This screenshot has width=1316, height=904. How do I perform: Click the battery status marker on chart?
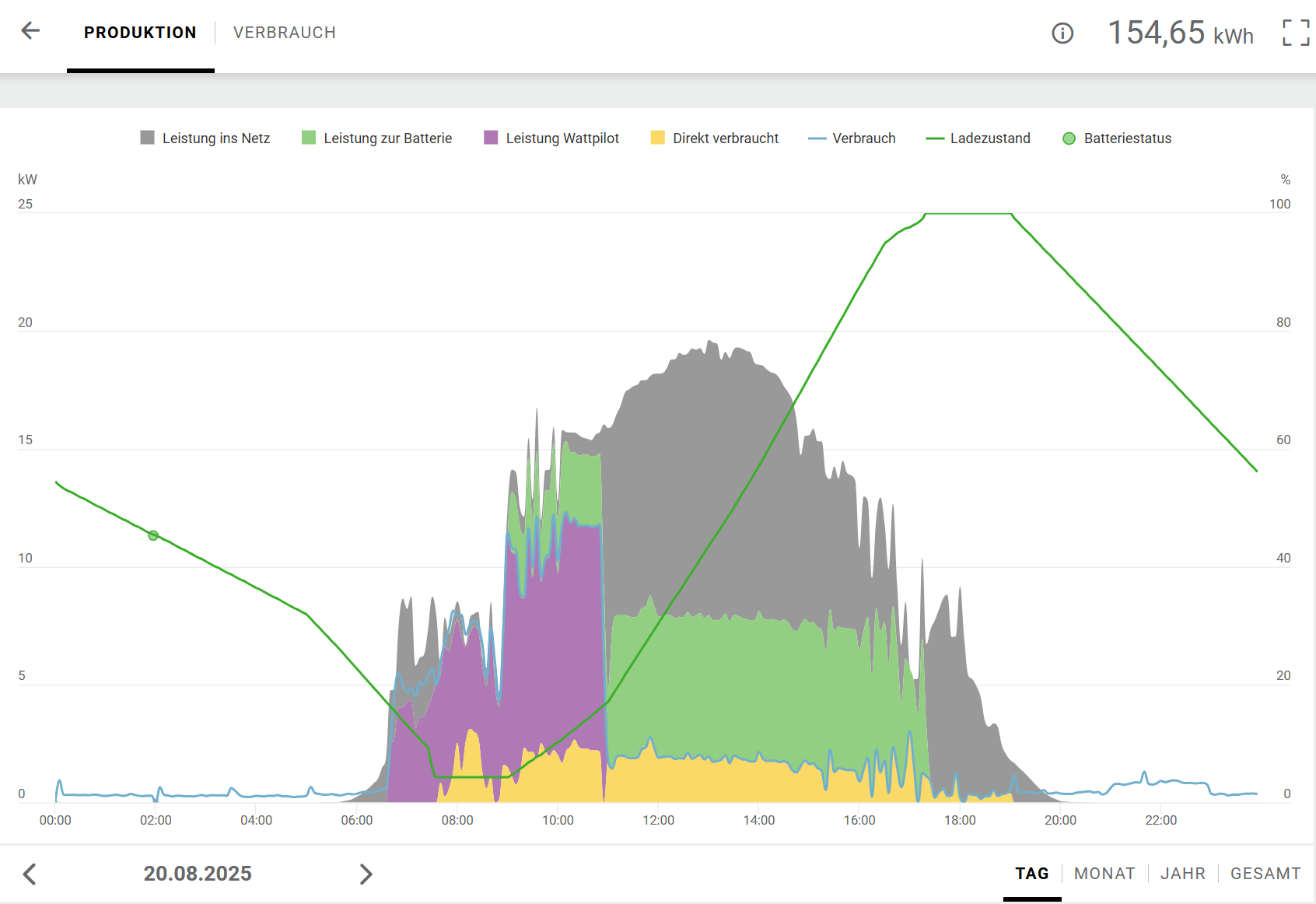[153, 535]
